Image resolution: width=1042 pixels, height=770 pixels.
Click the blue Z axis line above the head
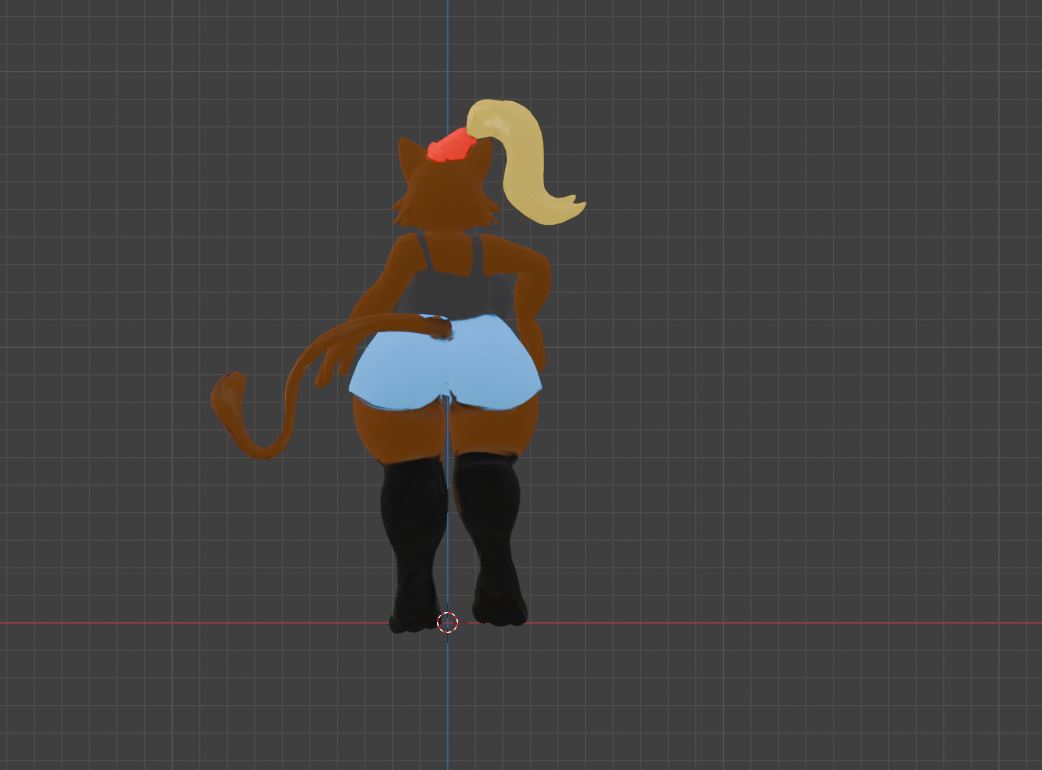[x=447, y=66]
